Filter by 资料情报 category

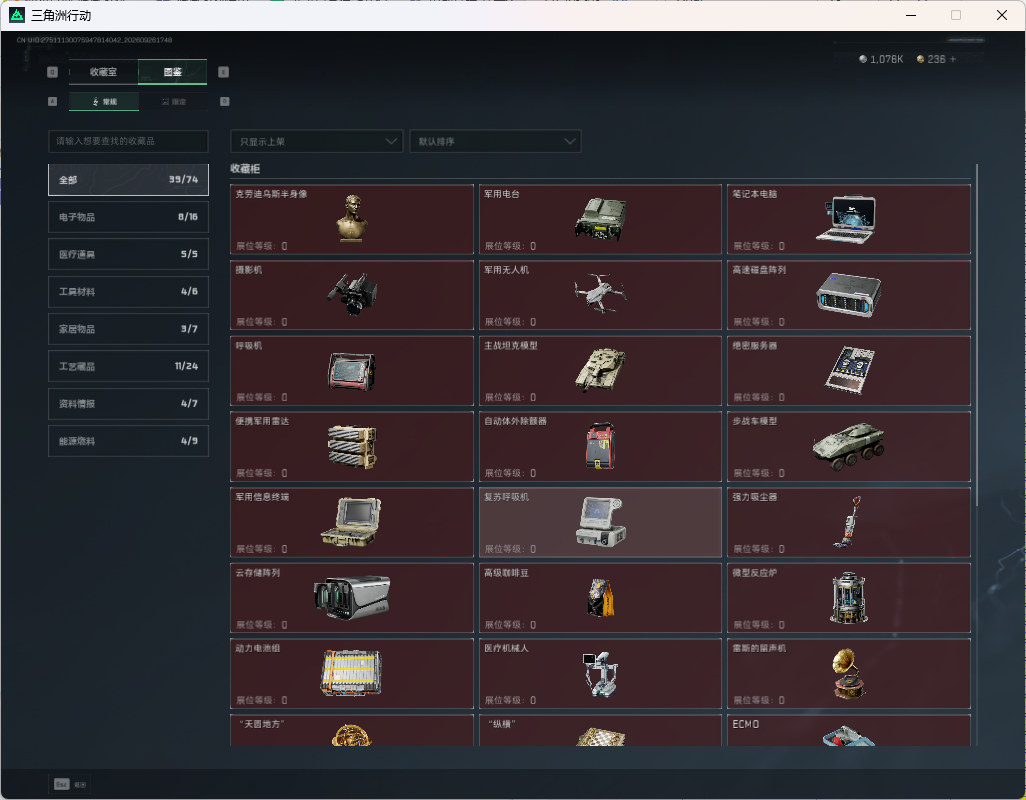tap(128, 404)
